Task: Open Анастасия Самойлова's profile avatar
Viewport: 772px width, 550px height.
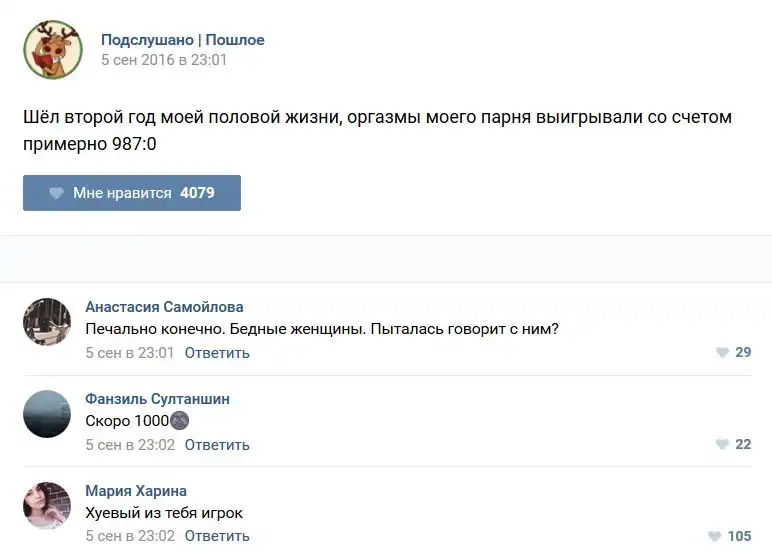Action: pos(47,322)
